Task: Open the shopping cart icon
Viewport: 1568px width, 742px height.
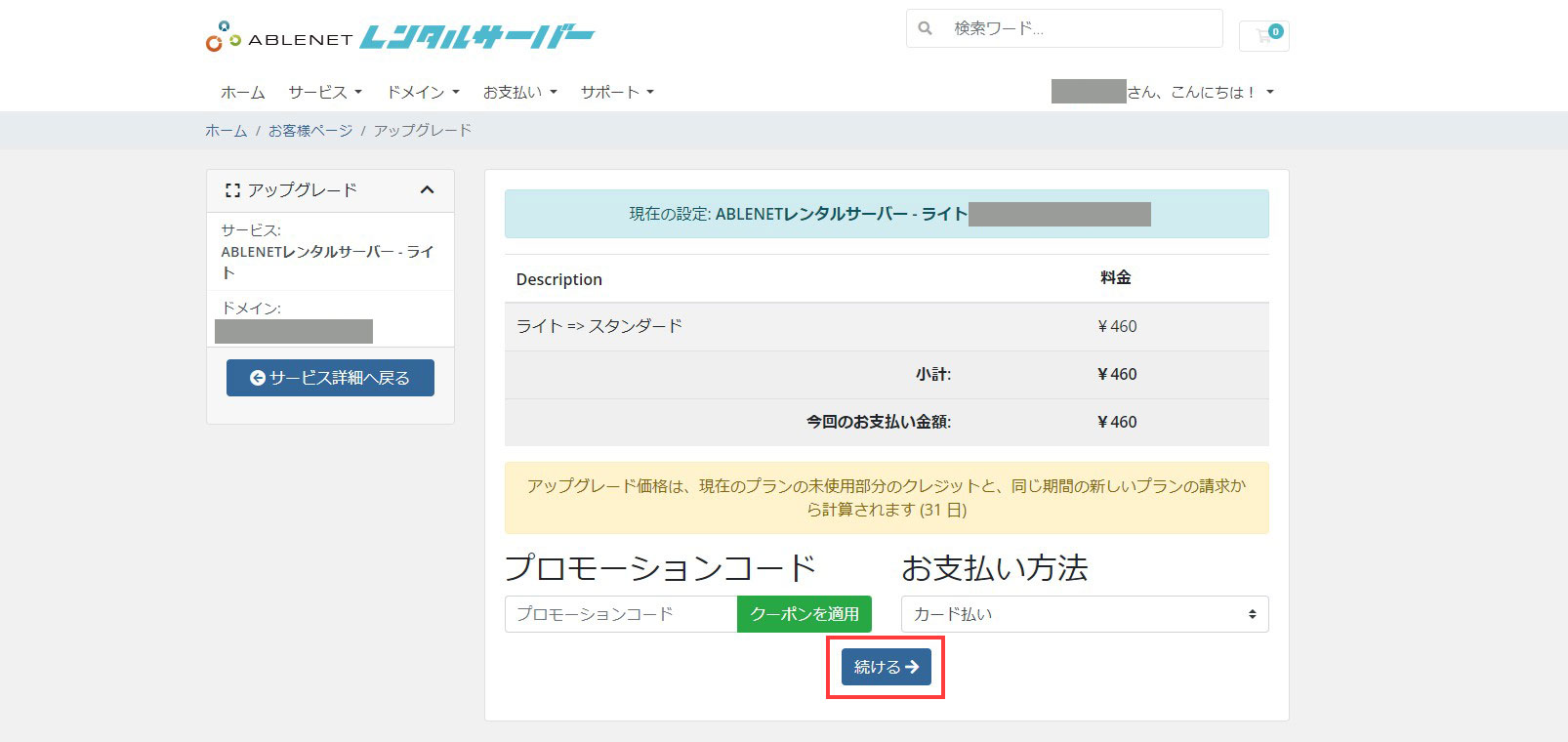Action: click(x=1263, y=36)
